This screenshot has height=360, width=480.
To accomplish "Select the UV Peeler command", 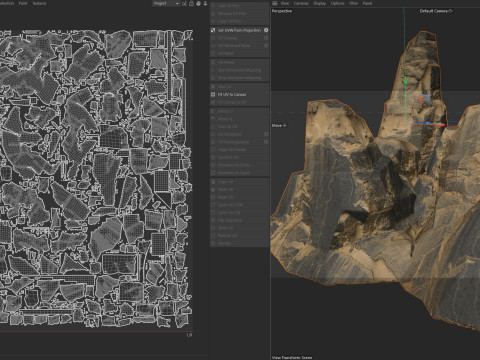I will [x=239, y=62].
